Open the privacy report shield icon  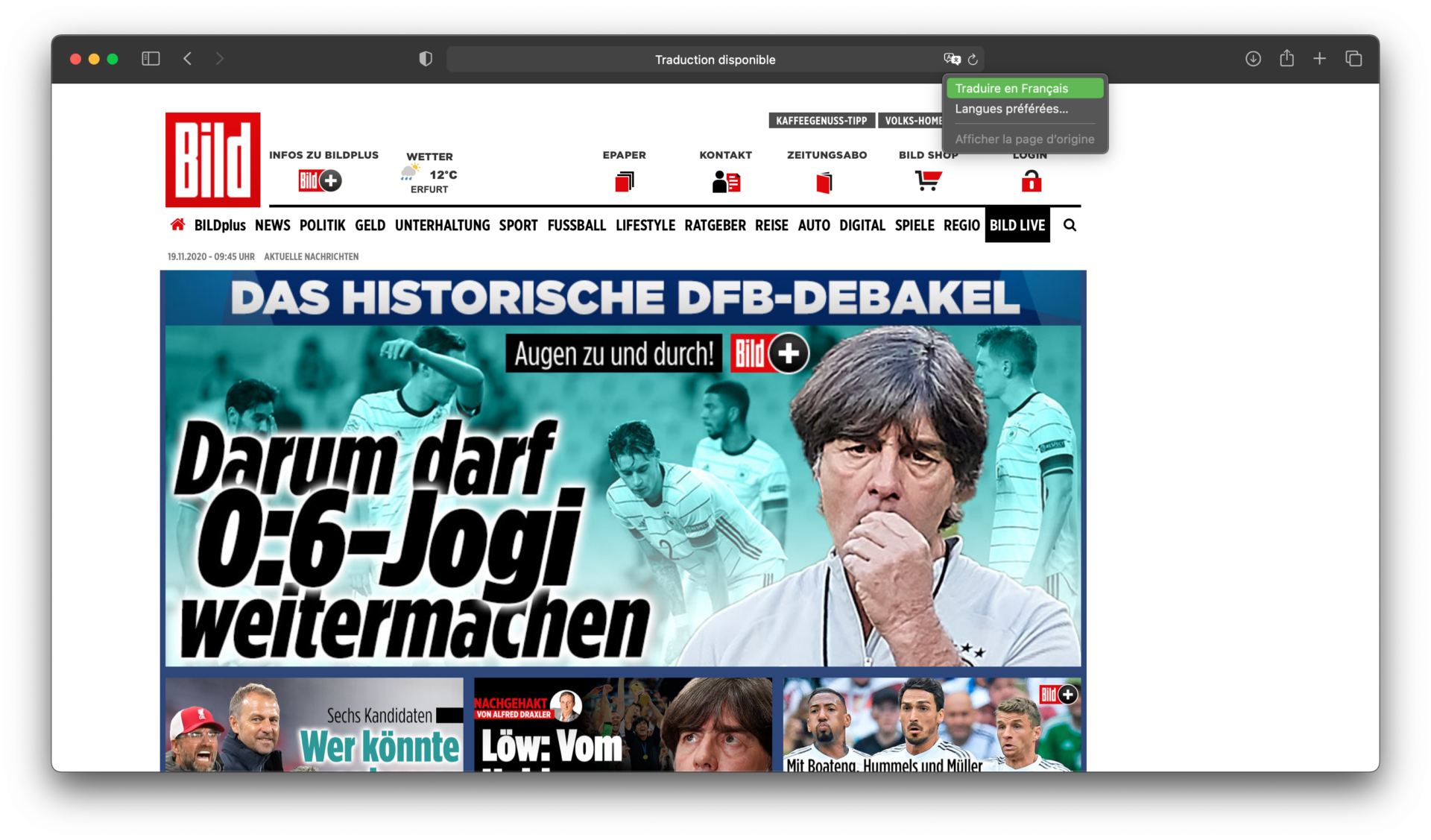click(426, 59)
